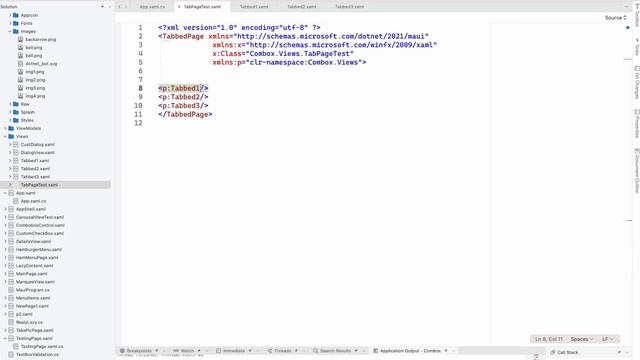Click the <p:Tabbed2/> code line
Screen dimensions: 640x360
[183, 97]
